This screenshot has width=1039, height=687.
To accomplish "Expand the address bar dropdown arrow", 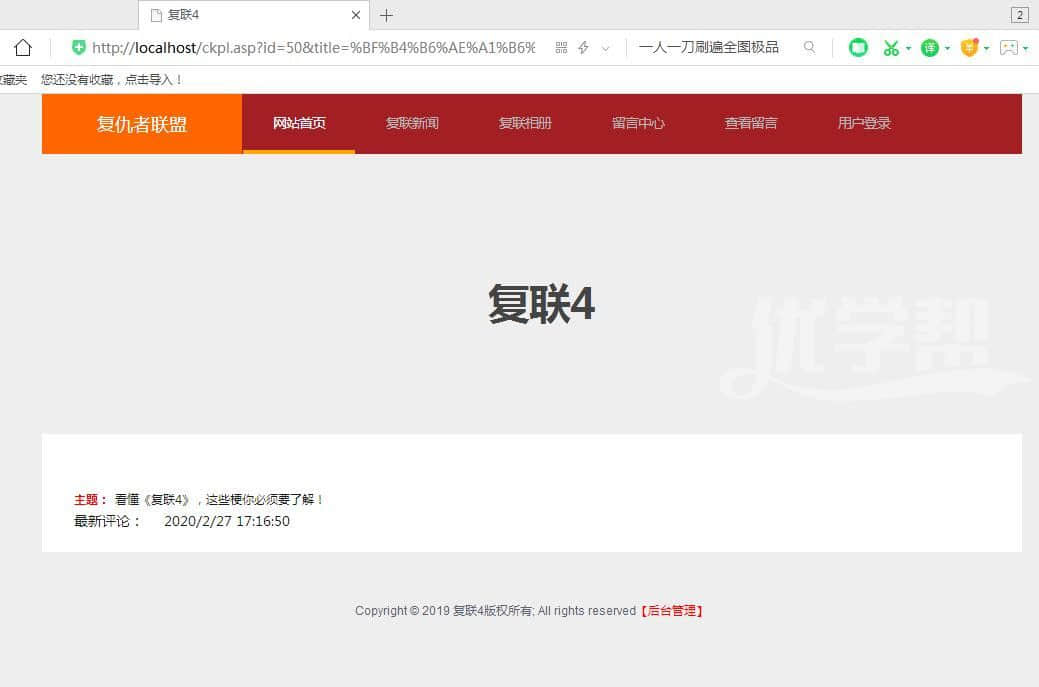I will click(x=605, y=48).
